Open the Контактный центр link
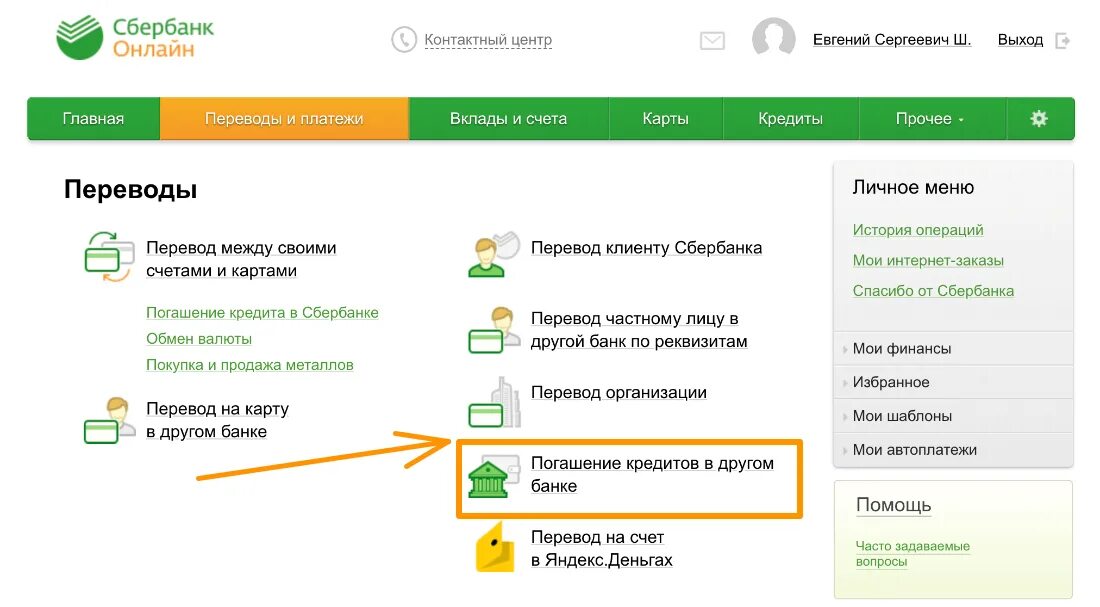 [x=488, y=40]
